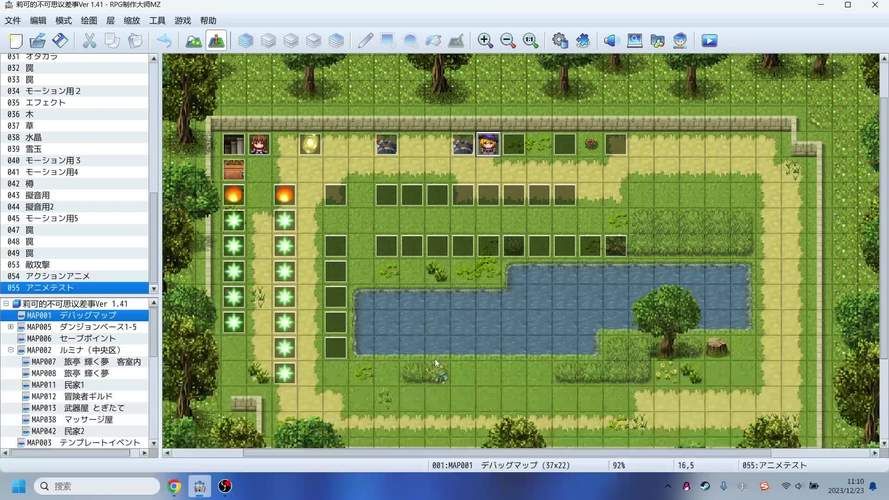This screenshot has height=500, width=889.
Task: Select list entry 040 モーション用3
Action: [x=74, y=160]
